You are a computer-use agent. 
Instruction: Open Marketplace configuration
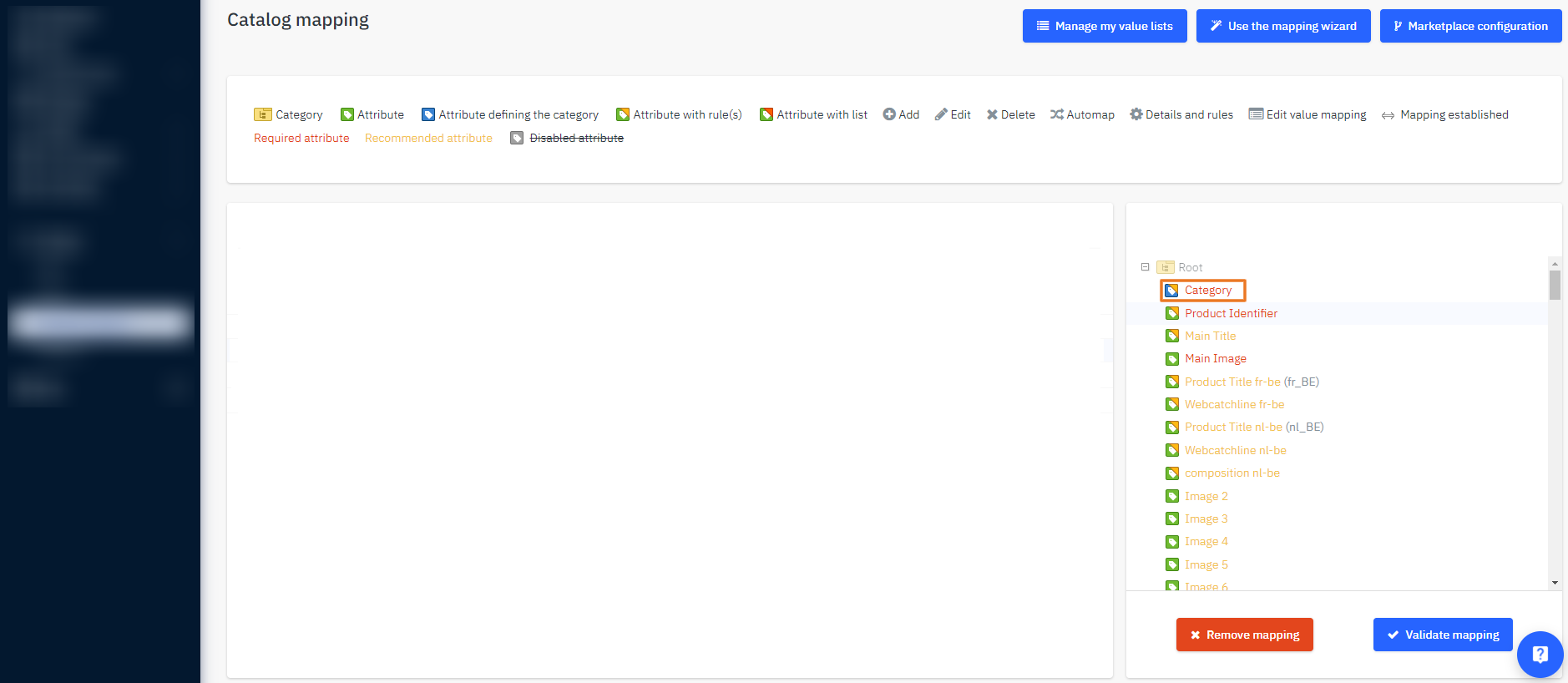(1470, 26)
